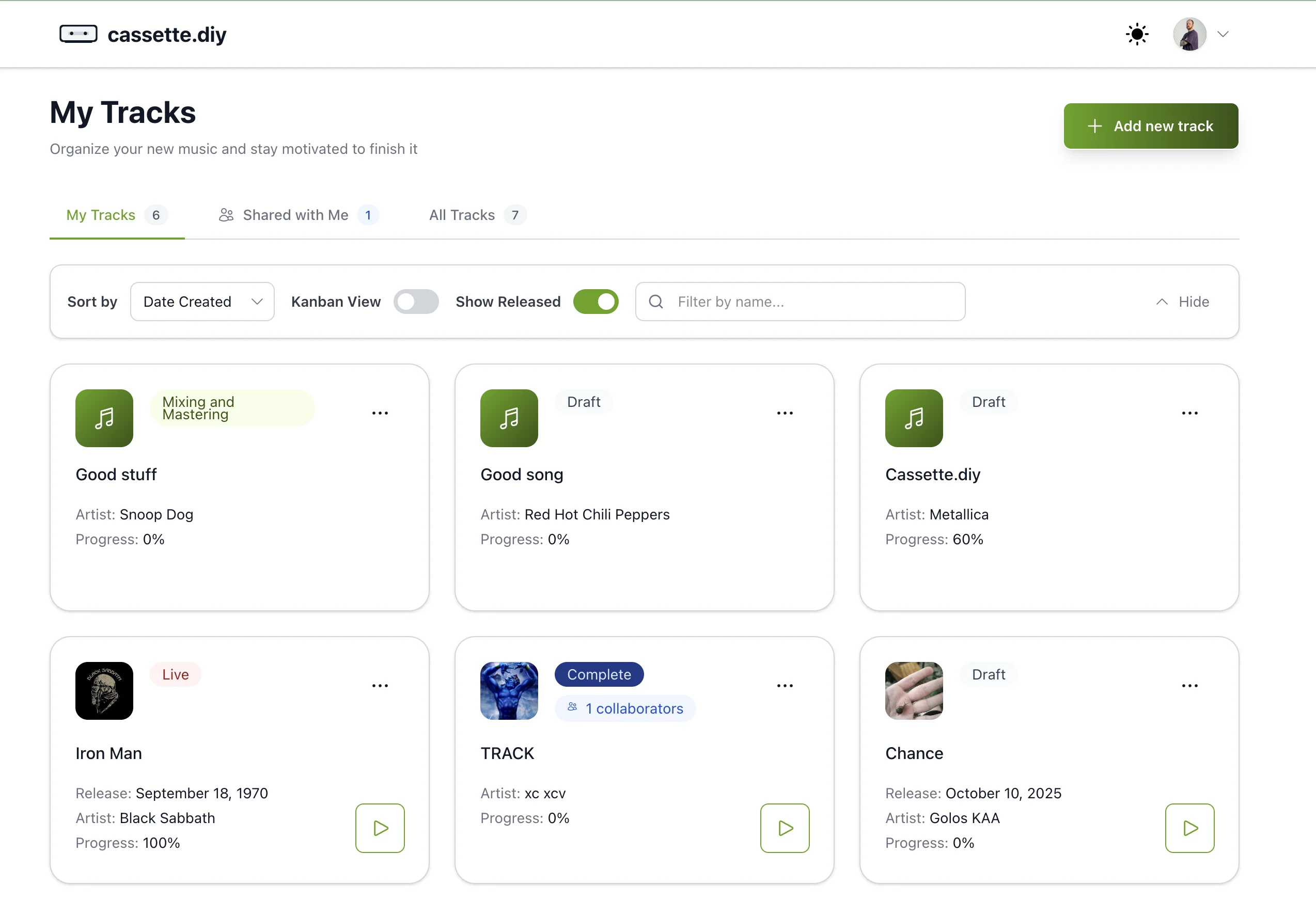1316x916 pixels.
Task: Open three-dot menu on Iron Man card
Action: point(380,686)
